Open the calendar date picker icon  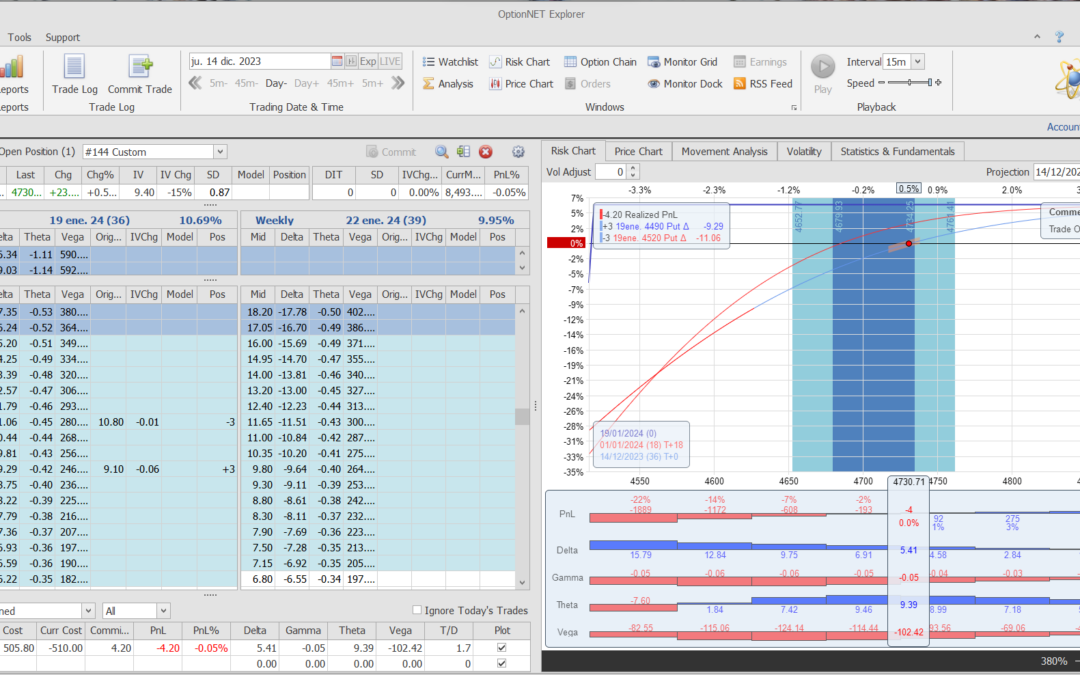point(337,61)
